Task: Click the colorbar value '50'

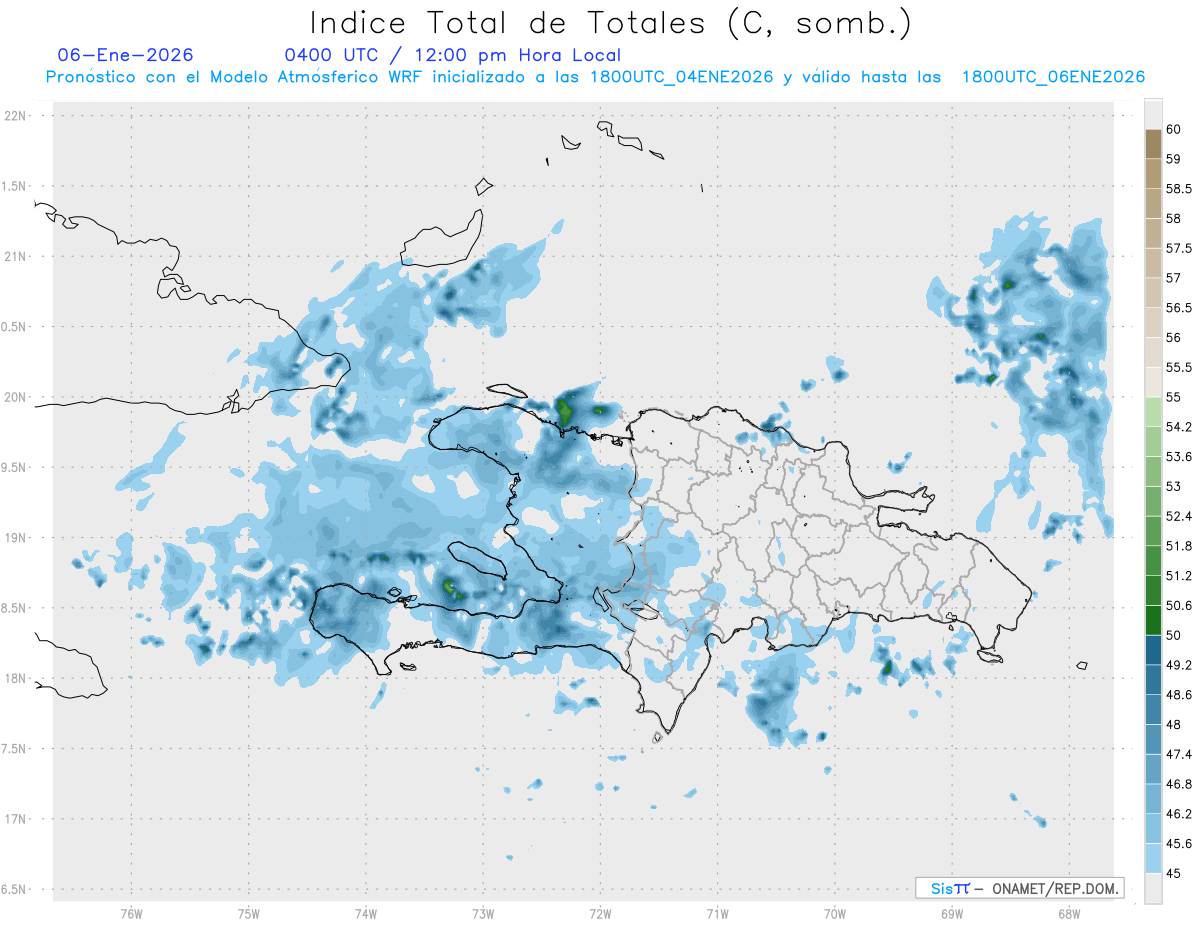Action: tap(1174, 635)
